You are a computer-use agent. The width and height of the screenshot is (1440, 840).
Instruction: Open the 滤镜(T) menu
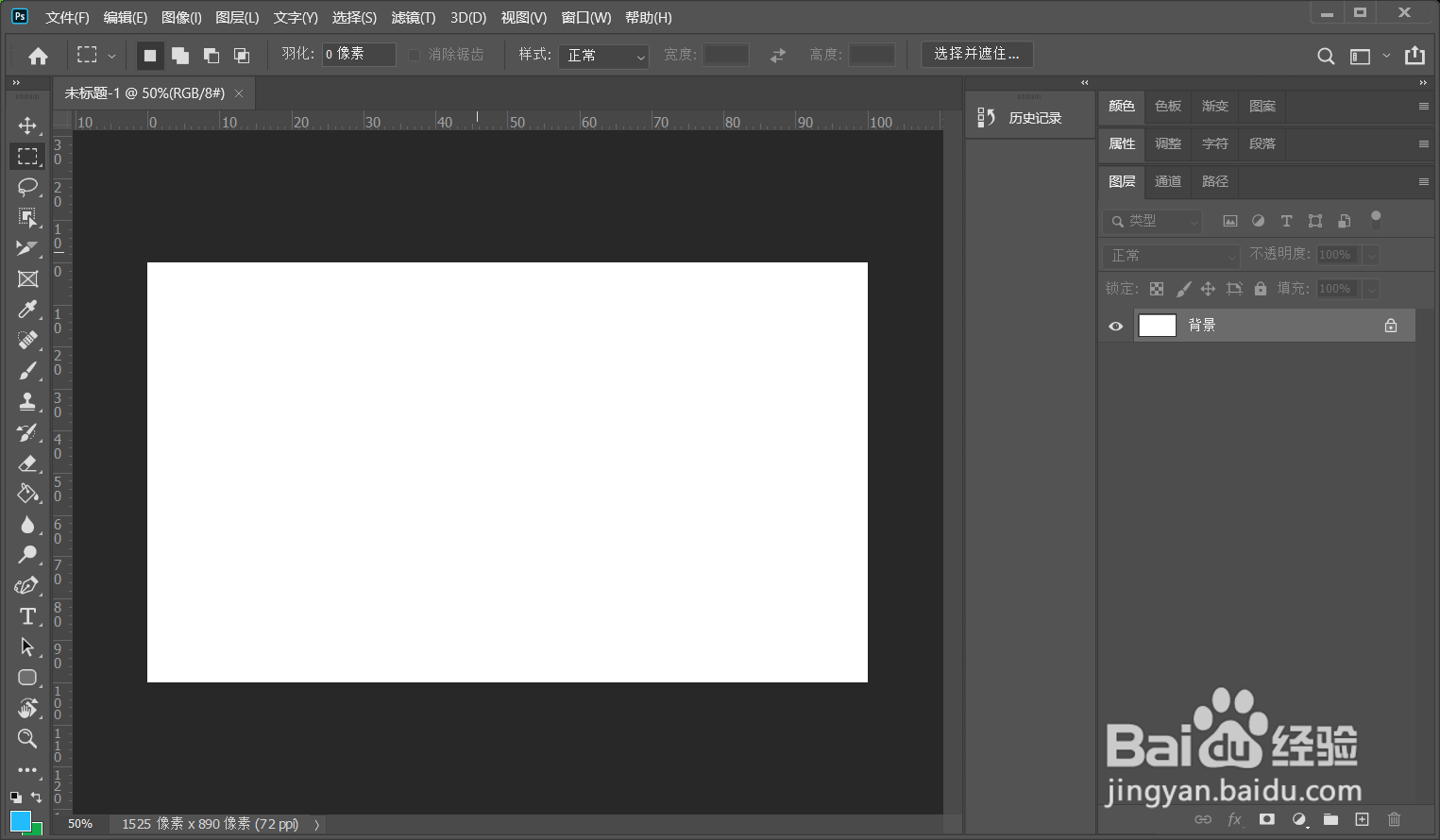pyautogui.click(x=414, y=18)
